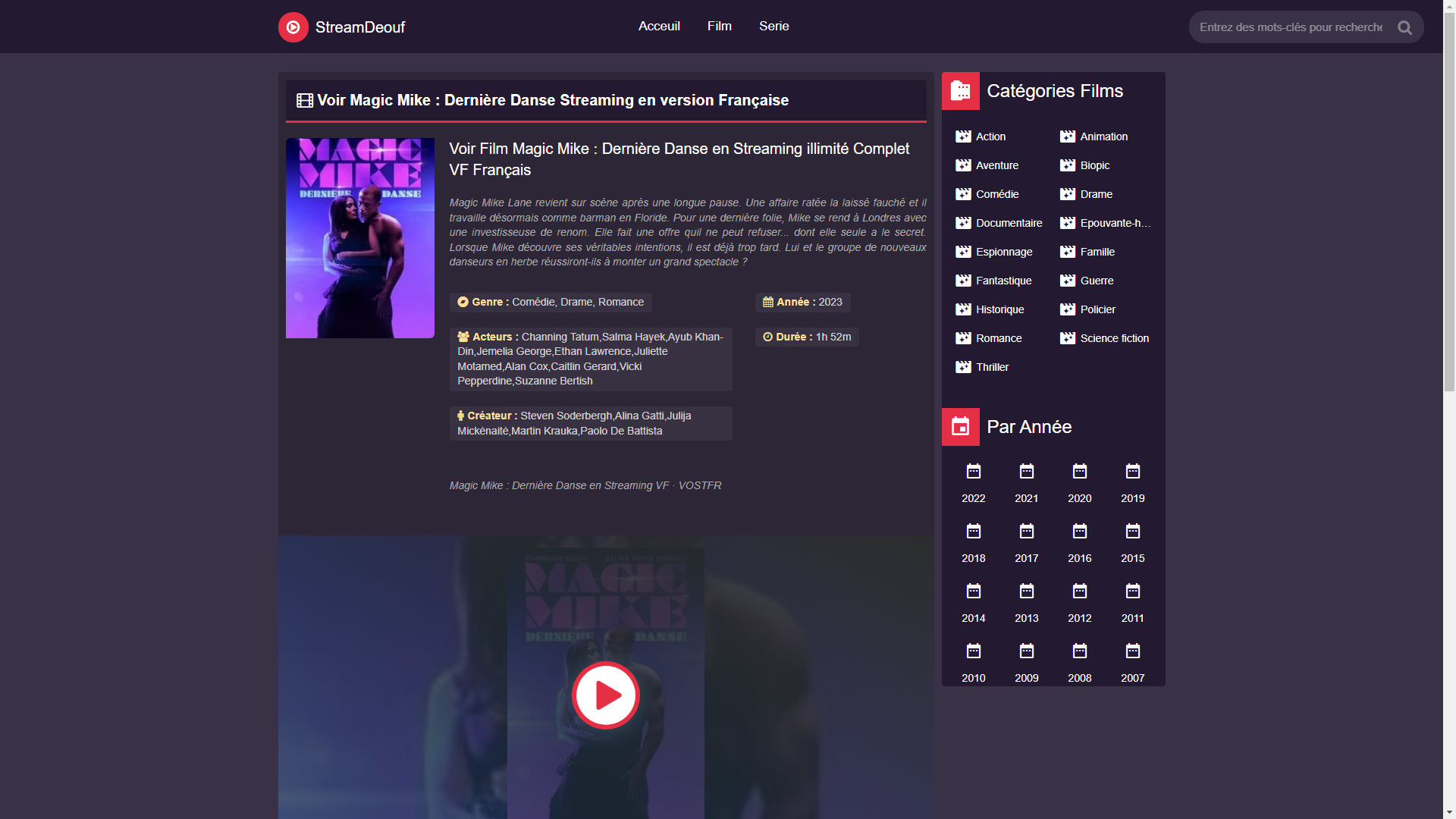Click the Policier category clapper icon
The image size is (1456, 819).
[1068, 309]
